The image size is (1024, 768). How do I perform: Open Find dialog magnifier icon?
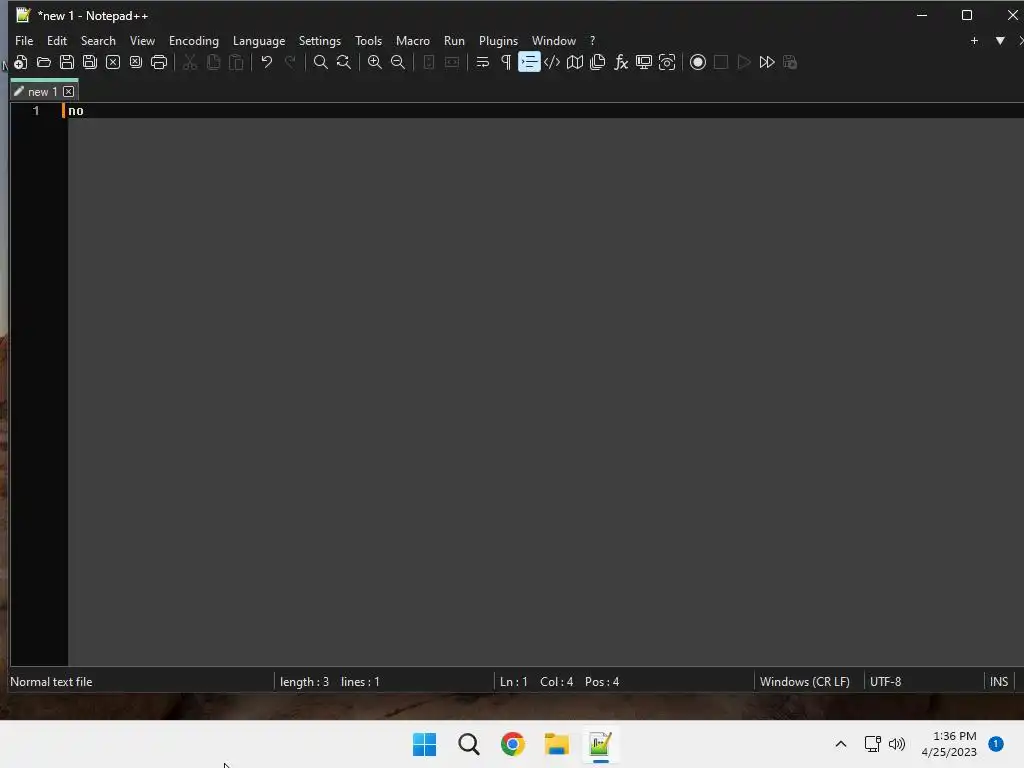321,63
